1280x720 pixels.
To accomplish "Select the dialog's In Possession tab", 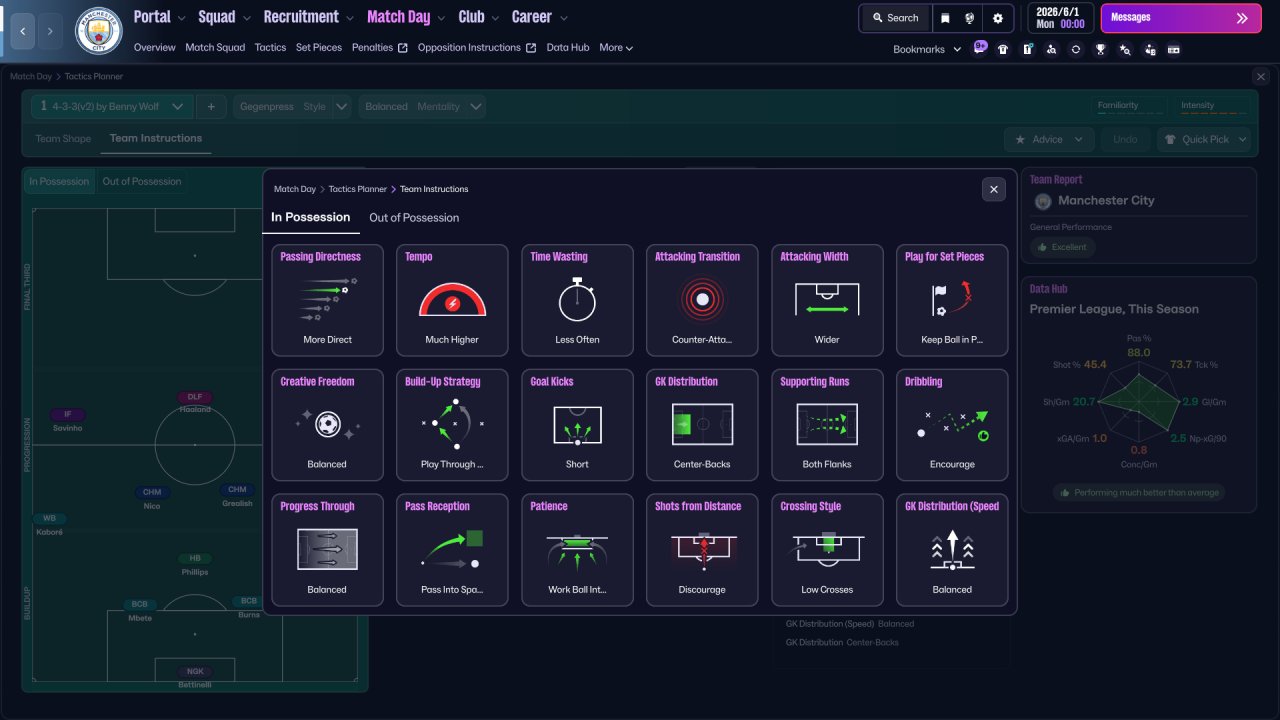I will 310,217.
